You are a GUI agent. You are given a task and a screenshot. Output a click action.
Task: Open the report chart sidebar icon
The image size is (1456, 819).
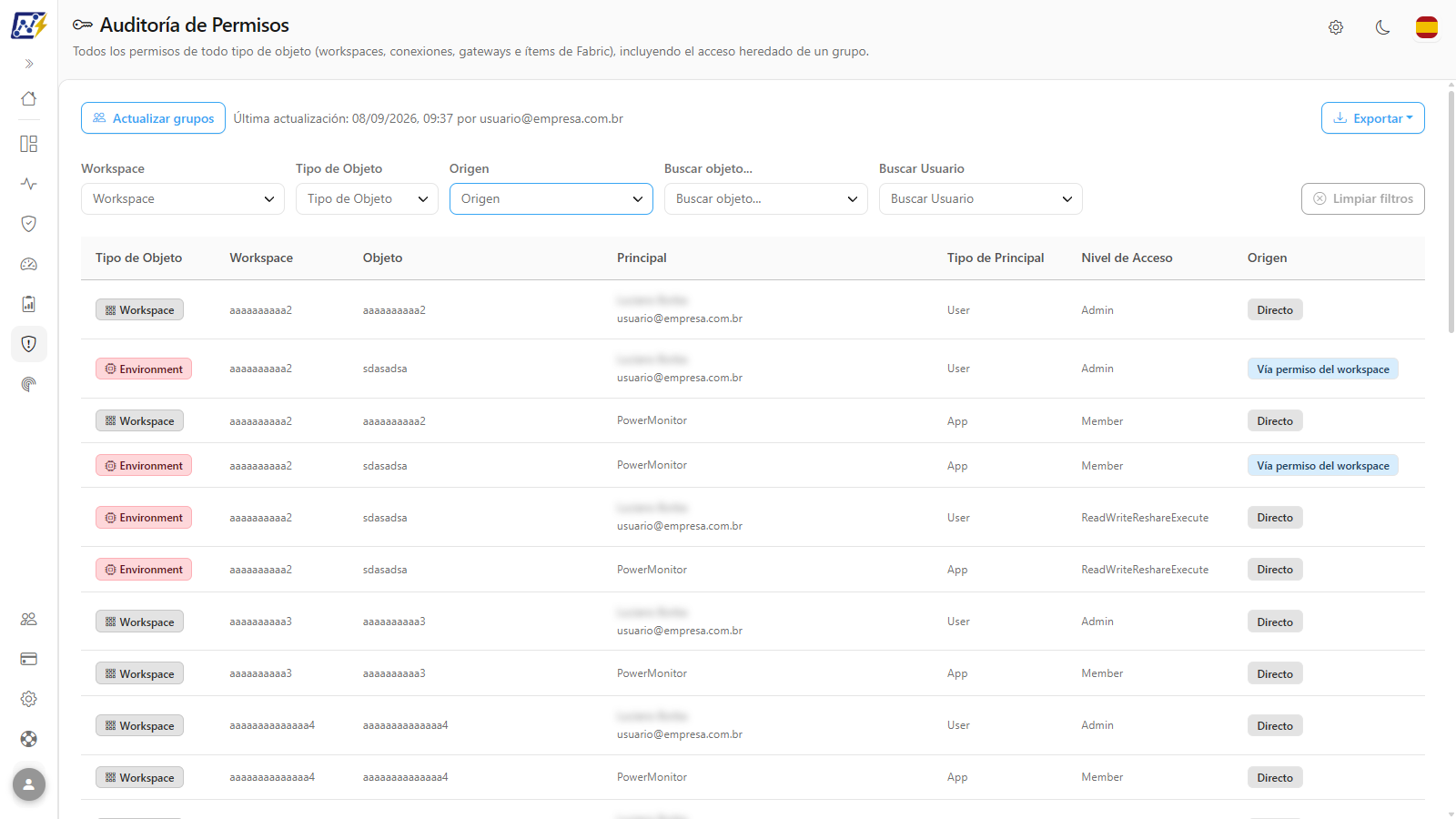pos(29,304)
